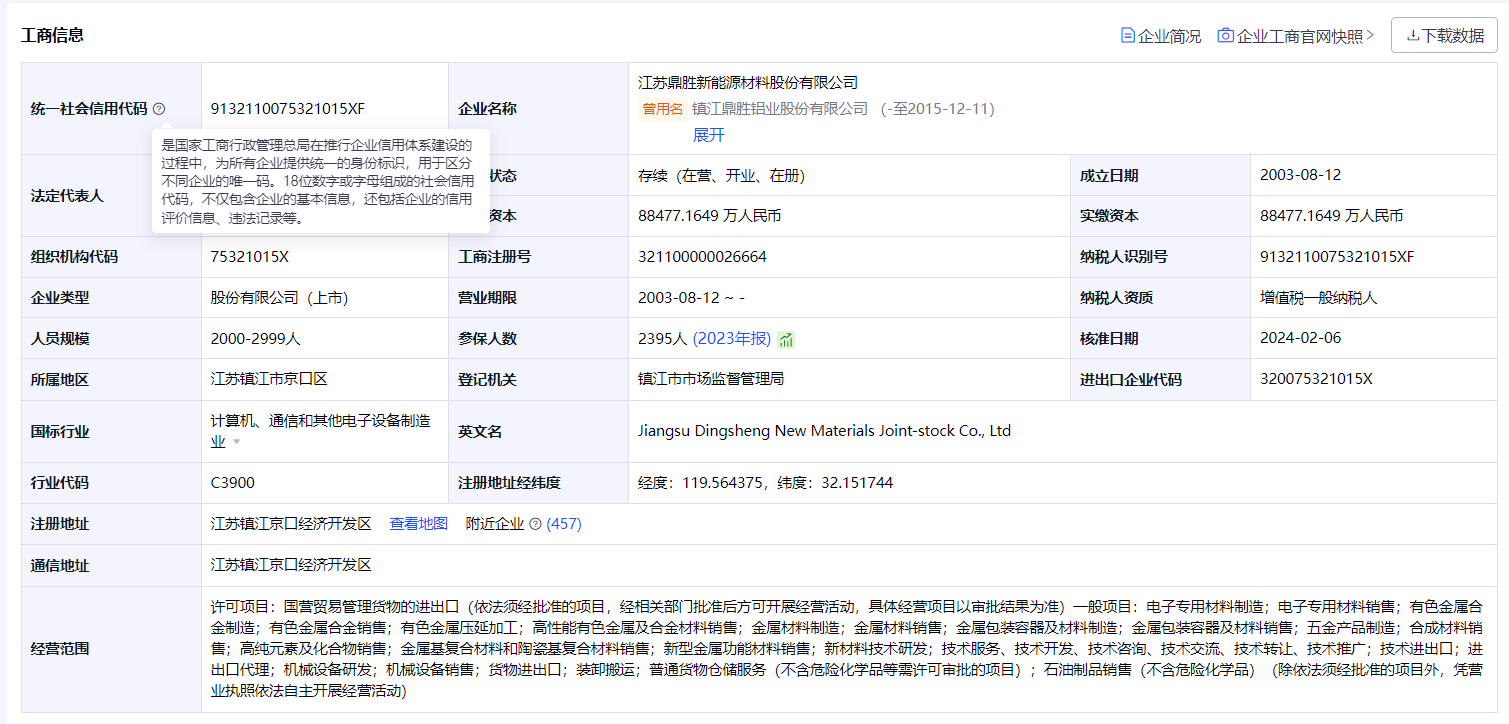The width and height of the screenshot is (1509, 724).
Task: Click the download icon in 下载数据 button
Action: point(1413,35)
